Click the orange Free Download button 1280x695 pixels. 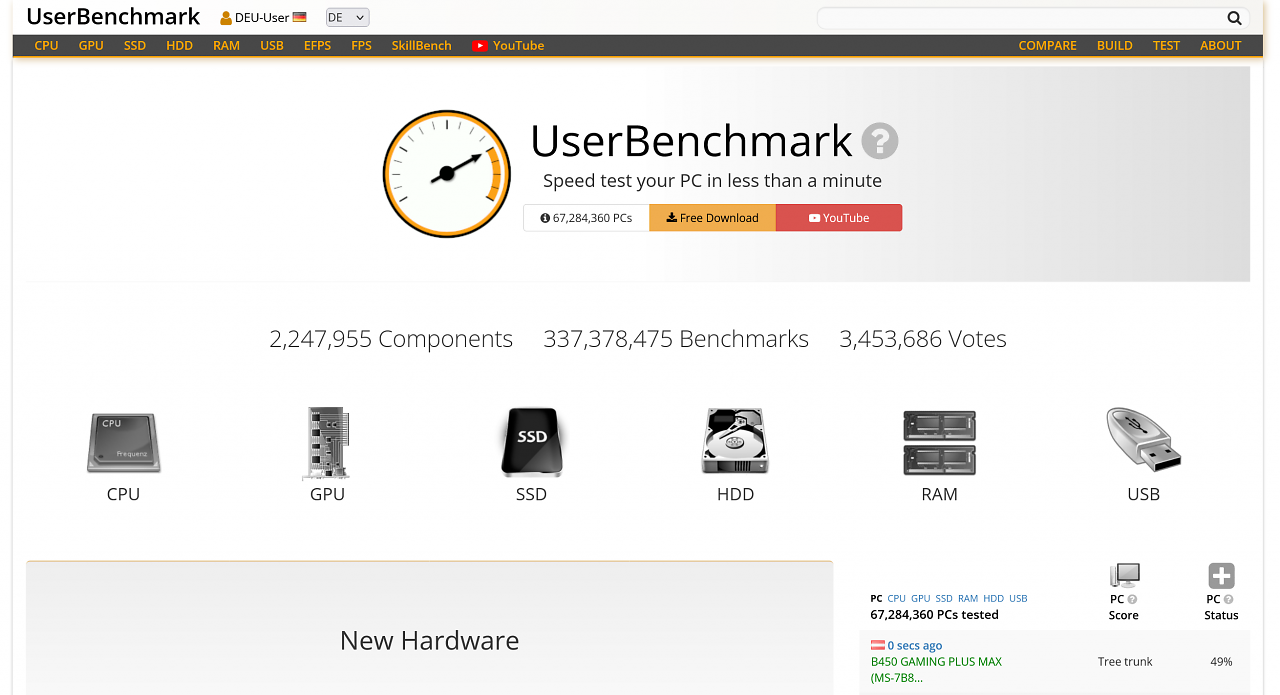713,218
